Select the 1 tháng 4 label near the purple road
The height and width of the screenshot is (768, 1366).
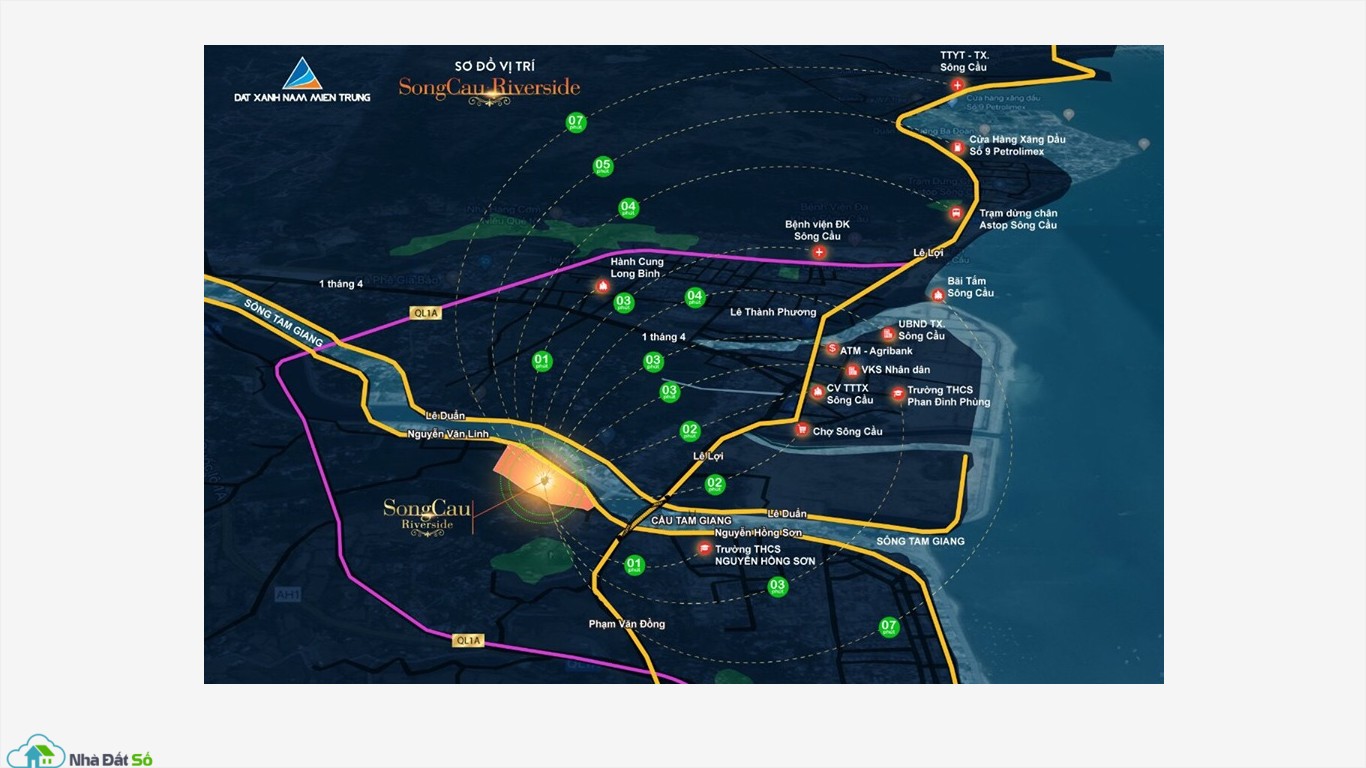tap(341, 284)
